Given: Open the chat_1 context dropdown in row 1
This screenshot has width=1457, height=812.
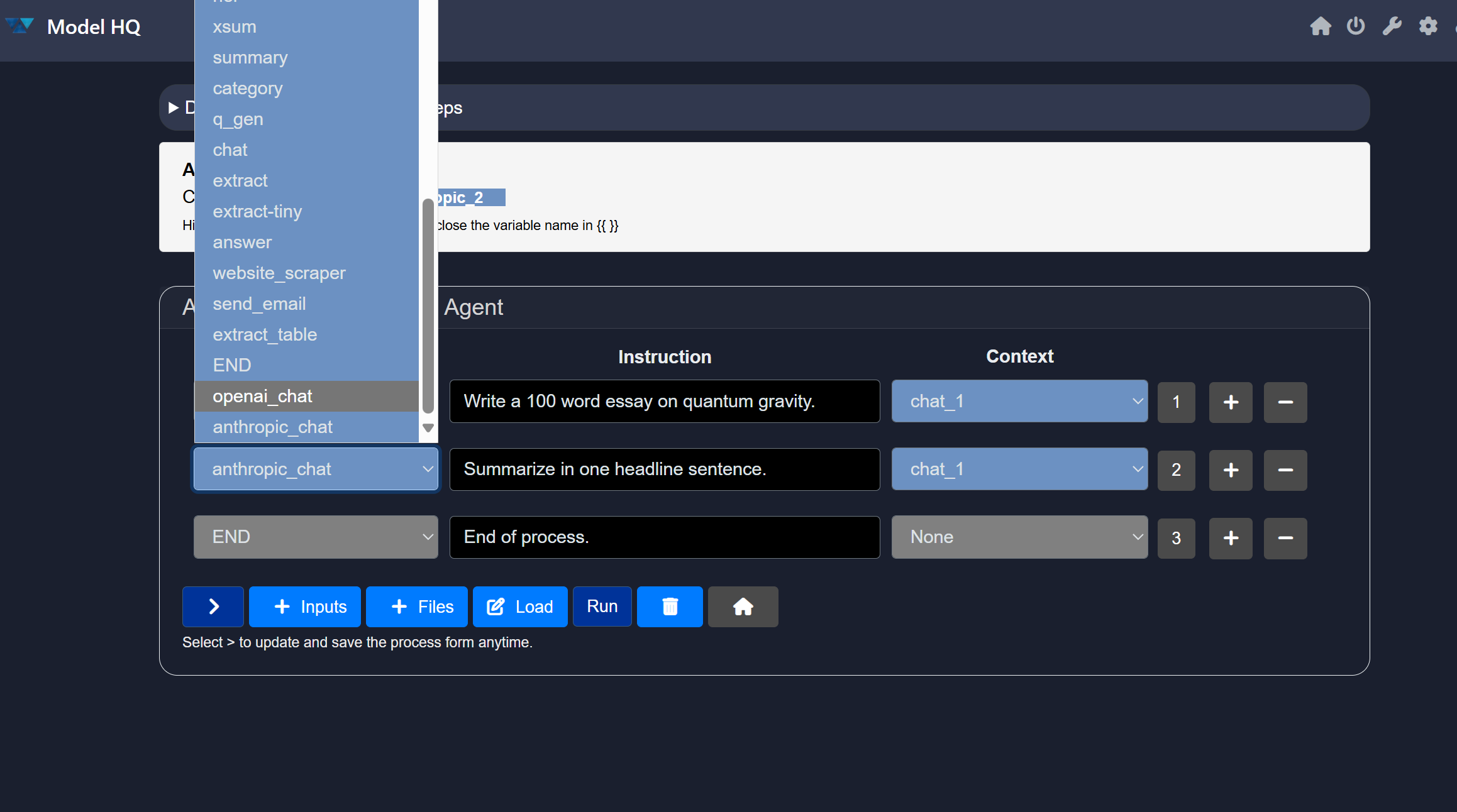Looking at the screenshot, I should tap(1019, 401).
